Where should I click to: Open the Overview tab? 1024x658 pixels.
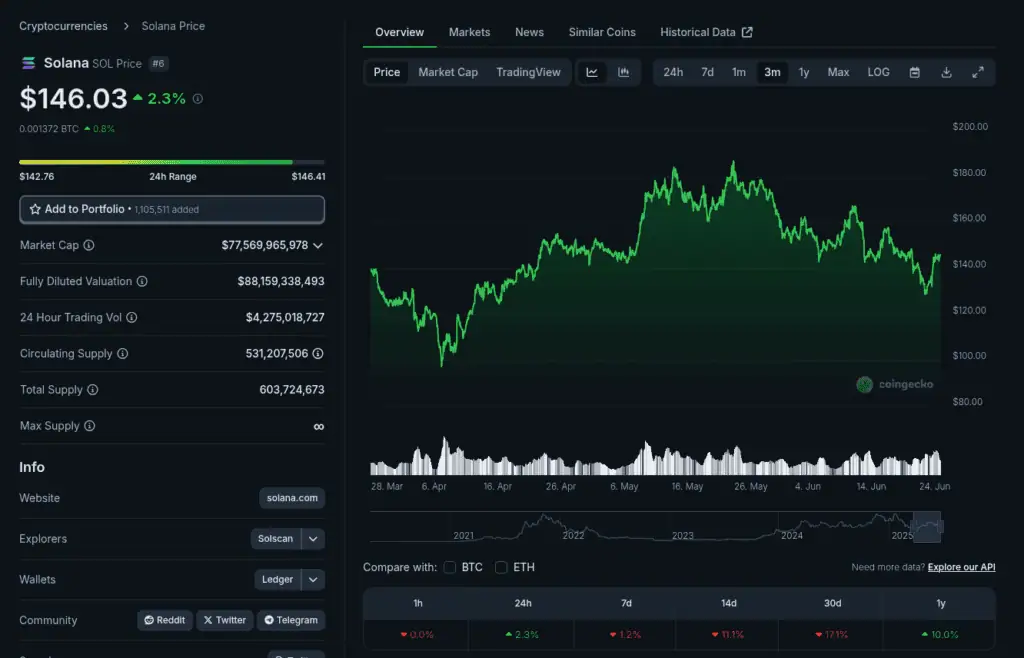click(400, 32)
